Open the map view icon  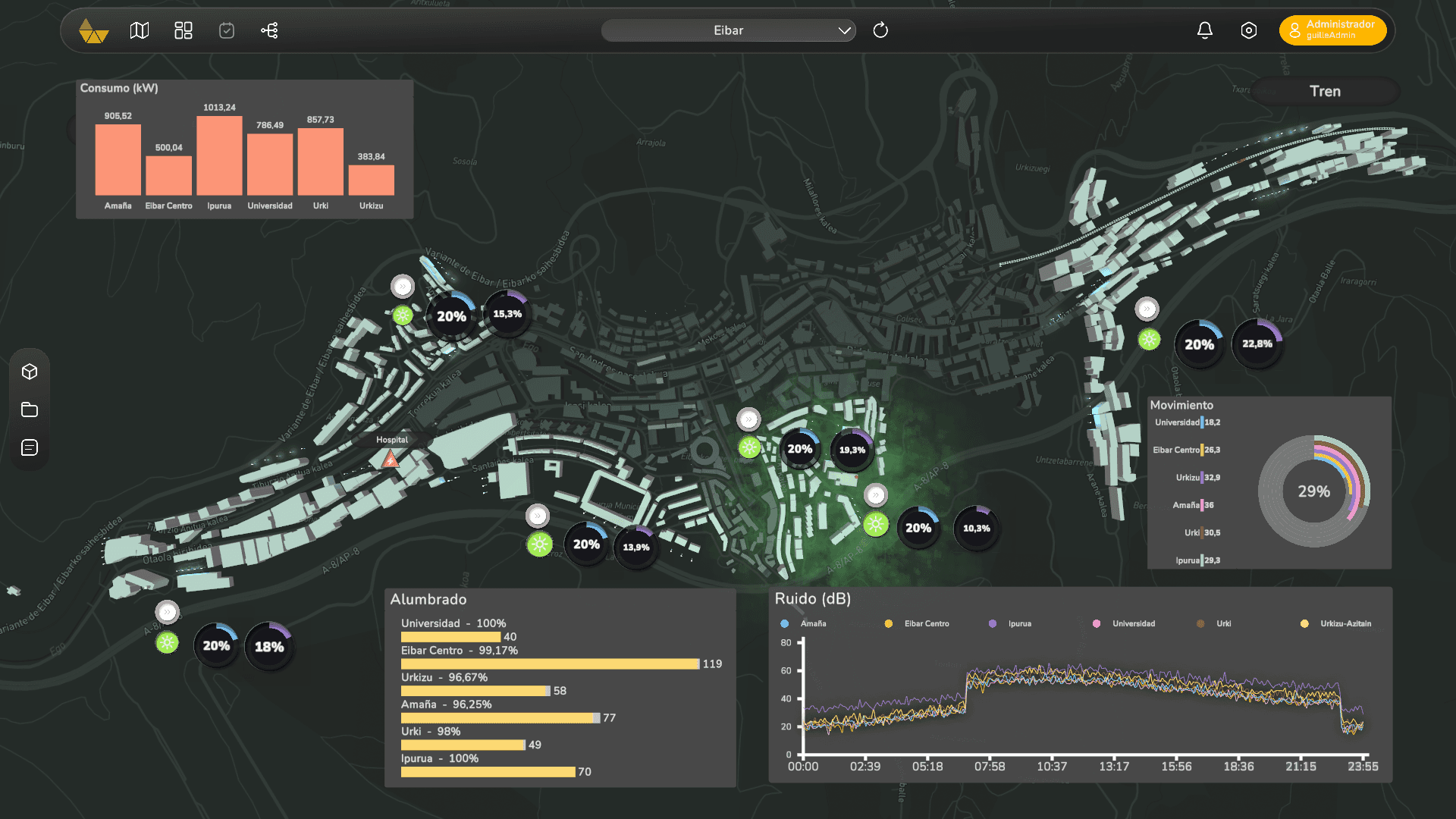[x=140, y=30]
